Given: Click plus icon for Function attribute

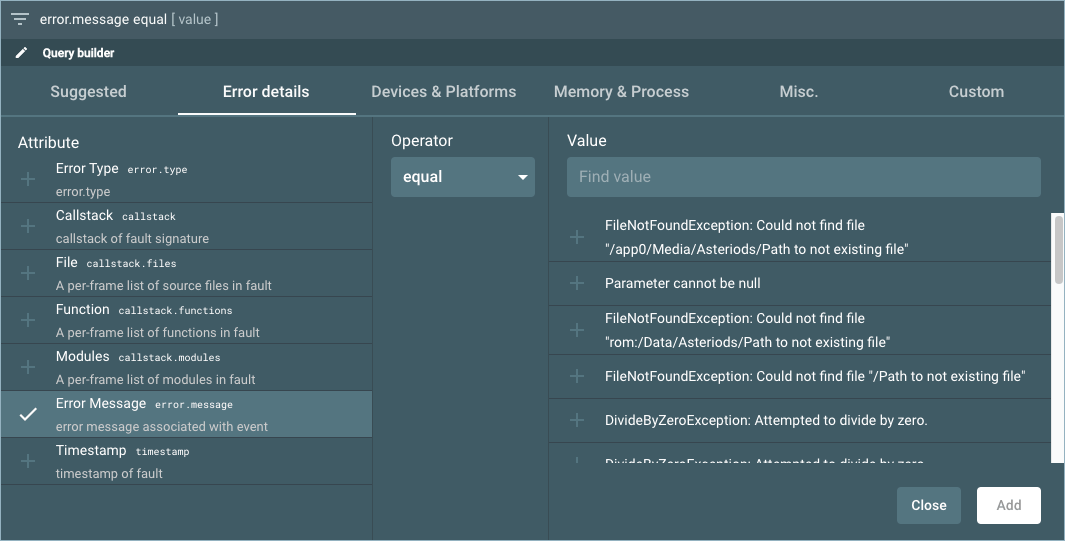Looking at the screenshot, I should 28,321.
